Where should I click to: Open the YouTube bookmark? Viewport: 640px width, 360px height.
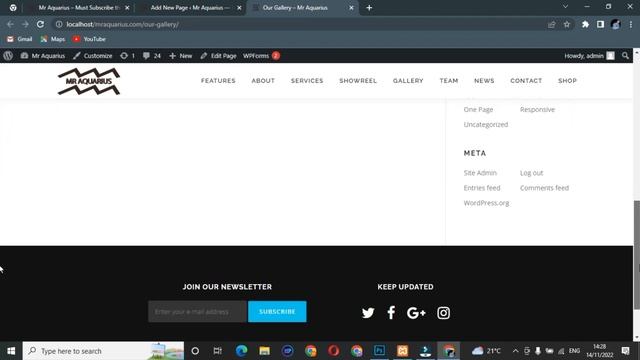coord(89,39)
